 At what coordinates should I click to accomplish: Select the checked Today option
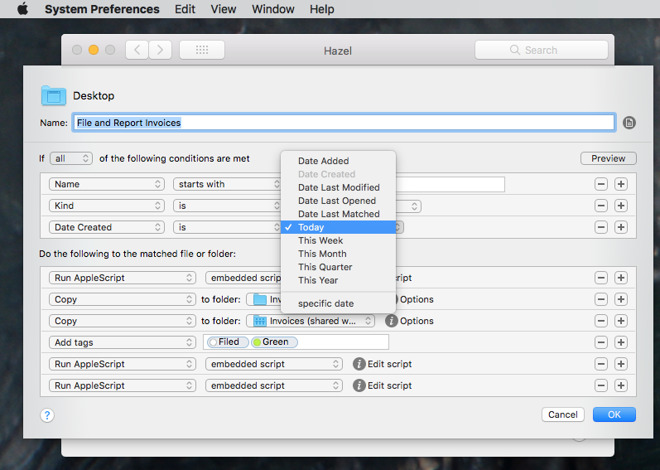click(x=338, y=227)
